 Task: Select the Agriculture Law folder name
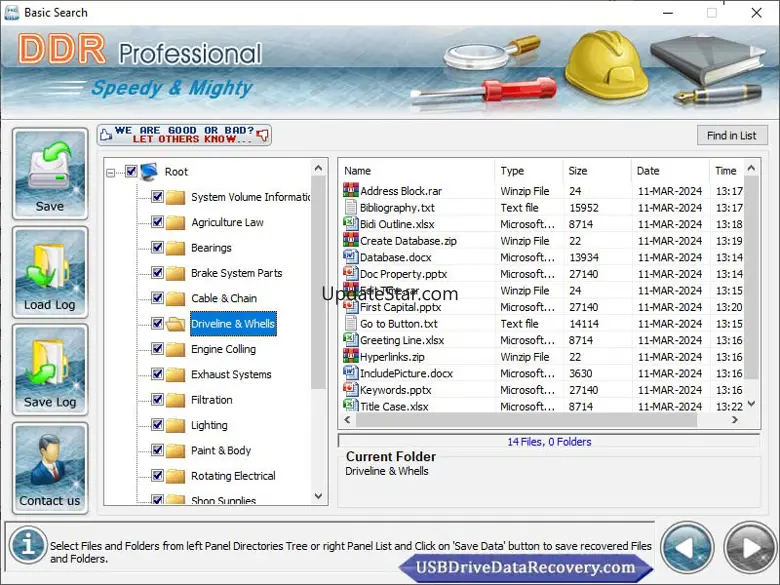click(x=227, y=222)
